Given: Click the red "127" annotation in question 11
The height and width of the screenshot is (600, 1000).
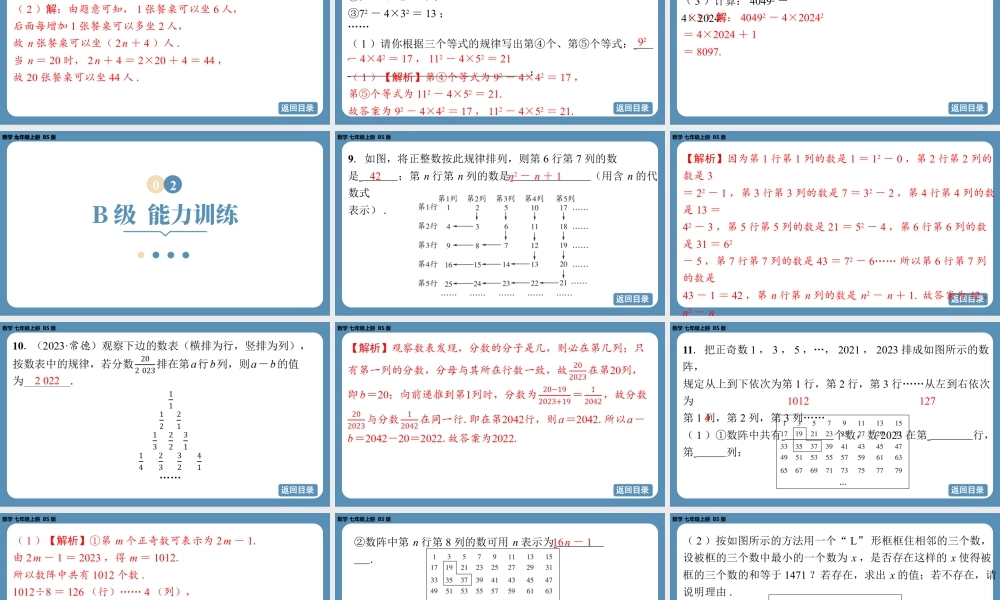Looking at the screenshot, I should pos(929,401).
